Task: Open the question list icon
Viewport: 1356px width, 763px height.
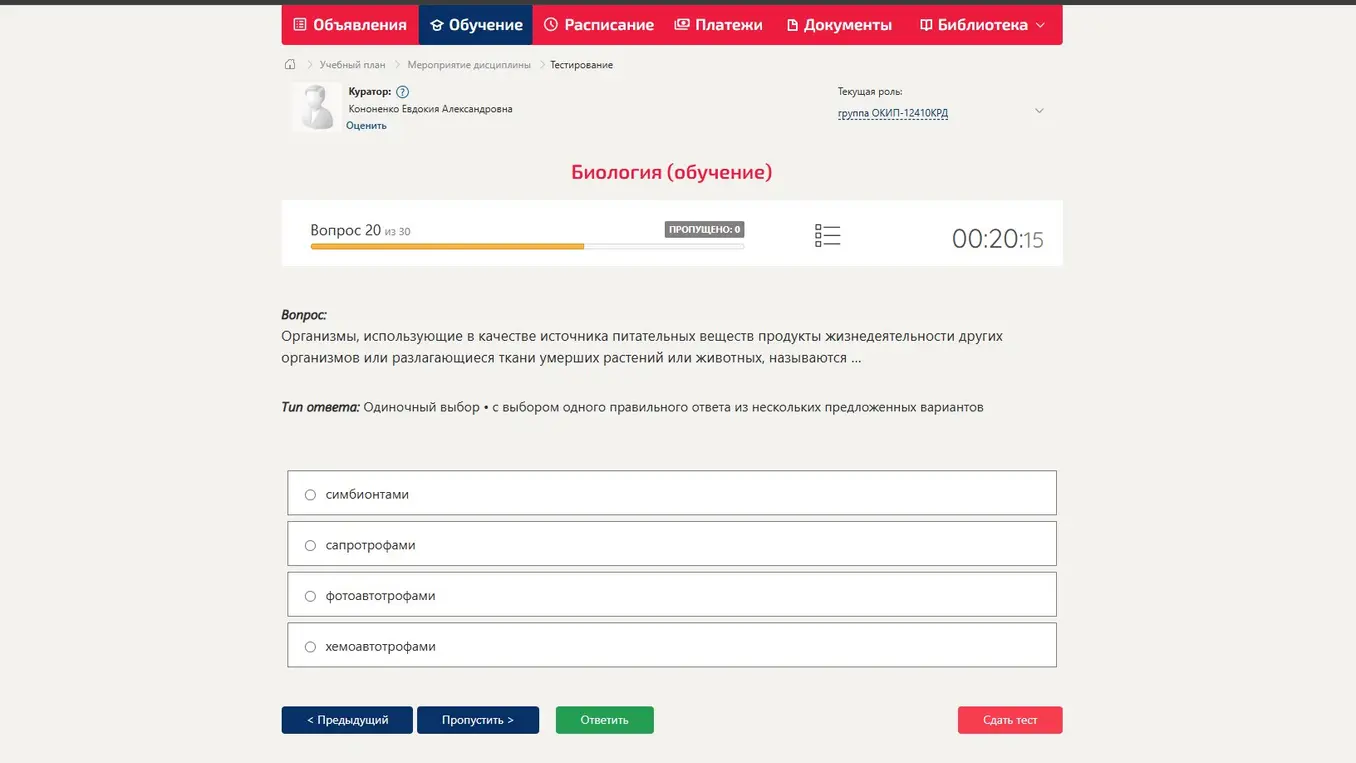Action: pyautogui.click(x=827, y=236)
